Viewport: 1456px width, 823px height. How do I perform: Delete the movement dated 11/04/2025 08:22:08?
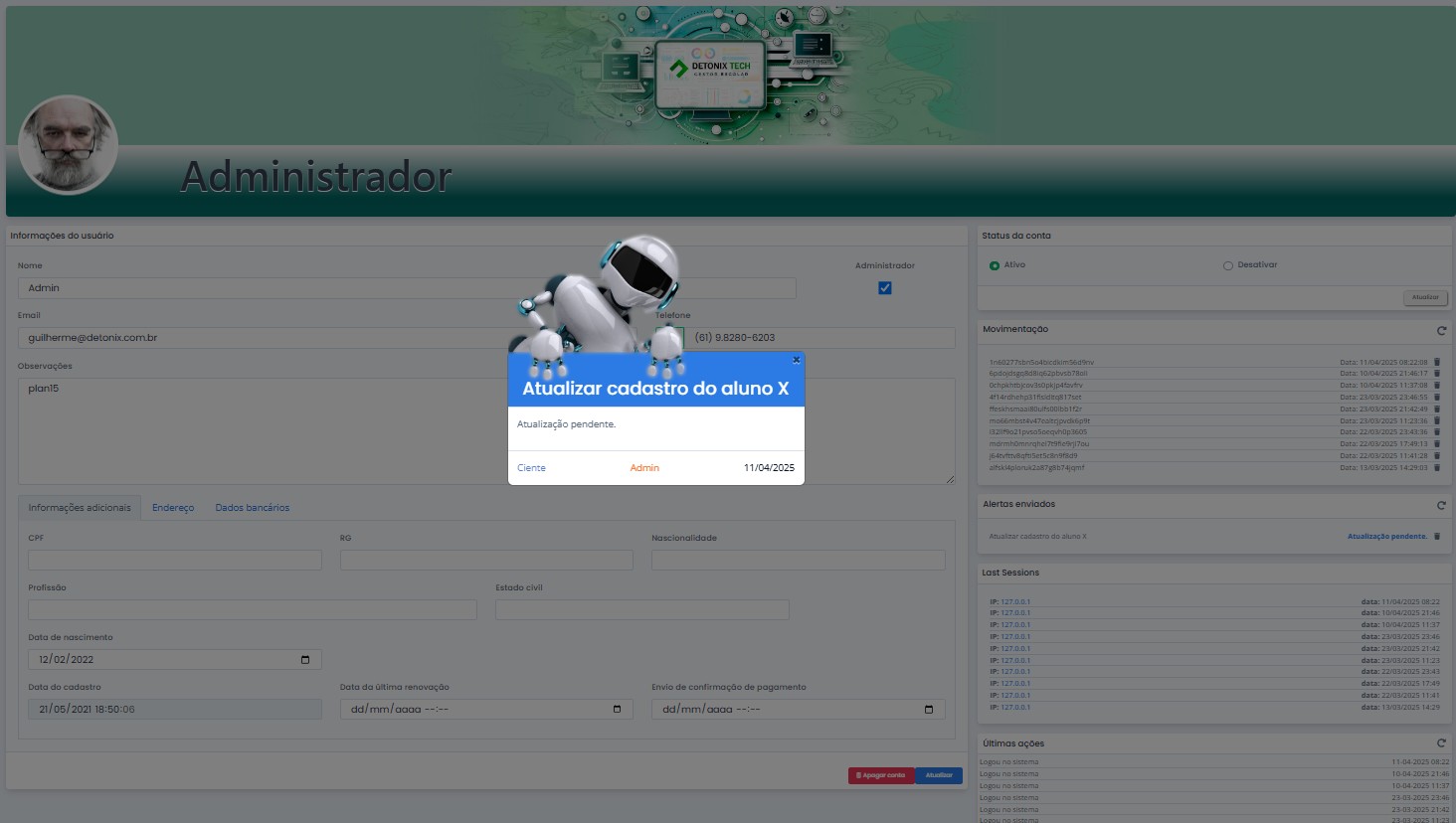(1437, 362)
